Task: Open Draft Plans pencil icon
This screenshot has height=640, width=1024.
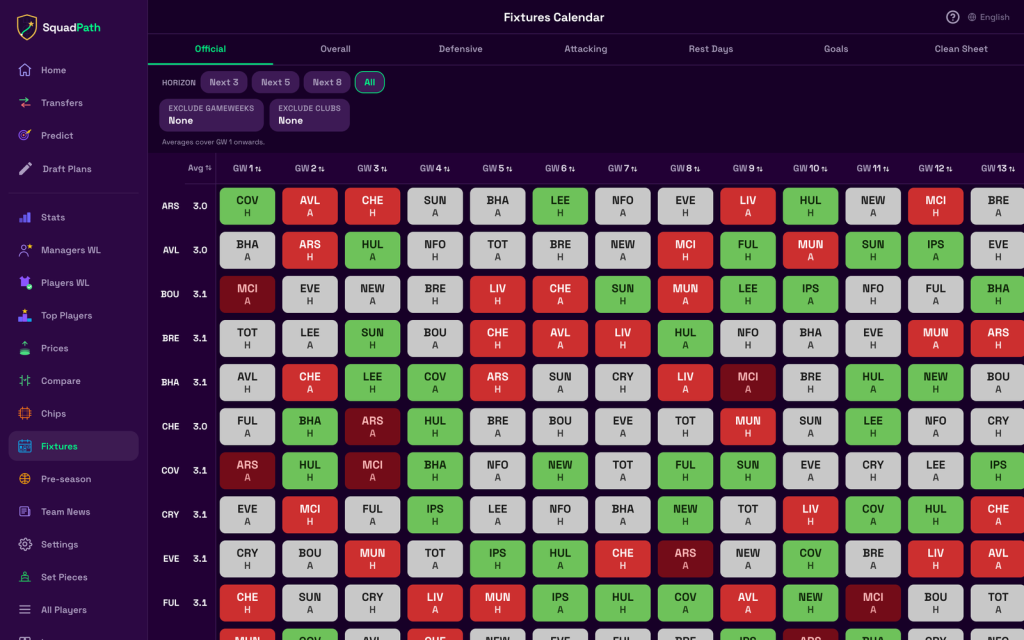Action: coord(25,168)
